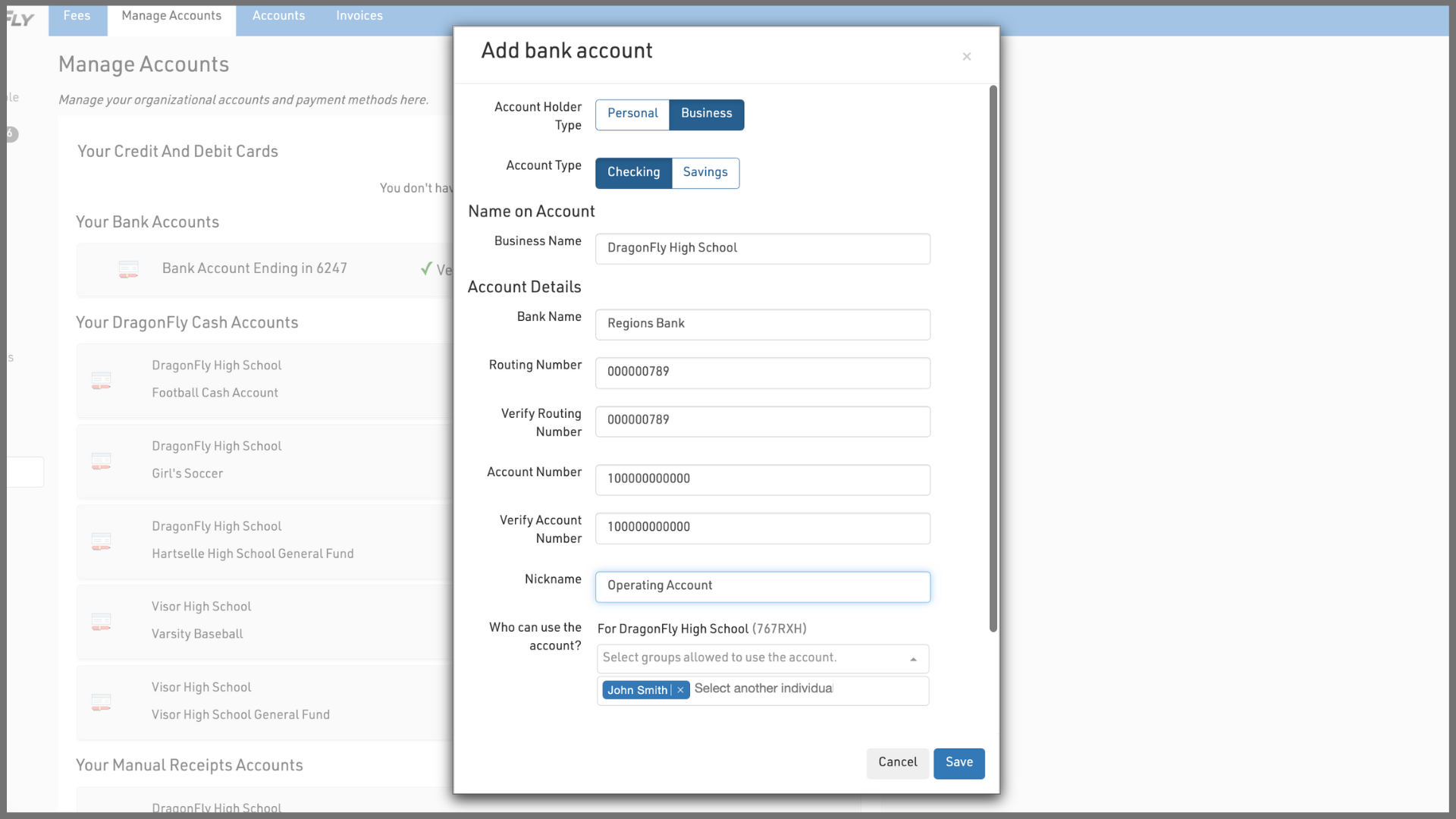
Task: Click the Visor General Fund account icon
Action: [101, 701]
